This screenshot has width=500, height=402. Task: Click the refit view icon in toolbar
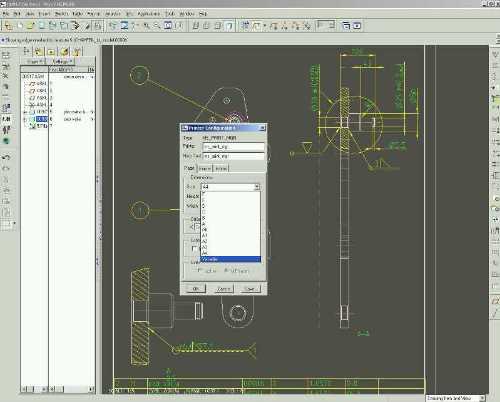click(168, 26)
